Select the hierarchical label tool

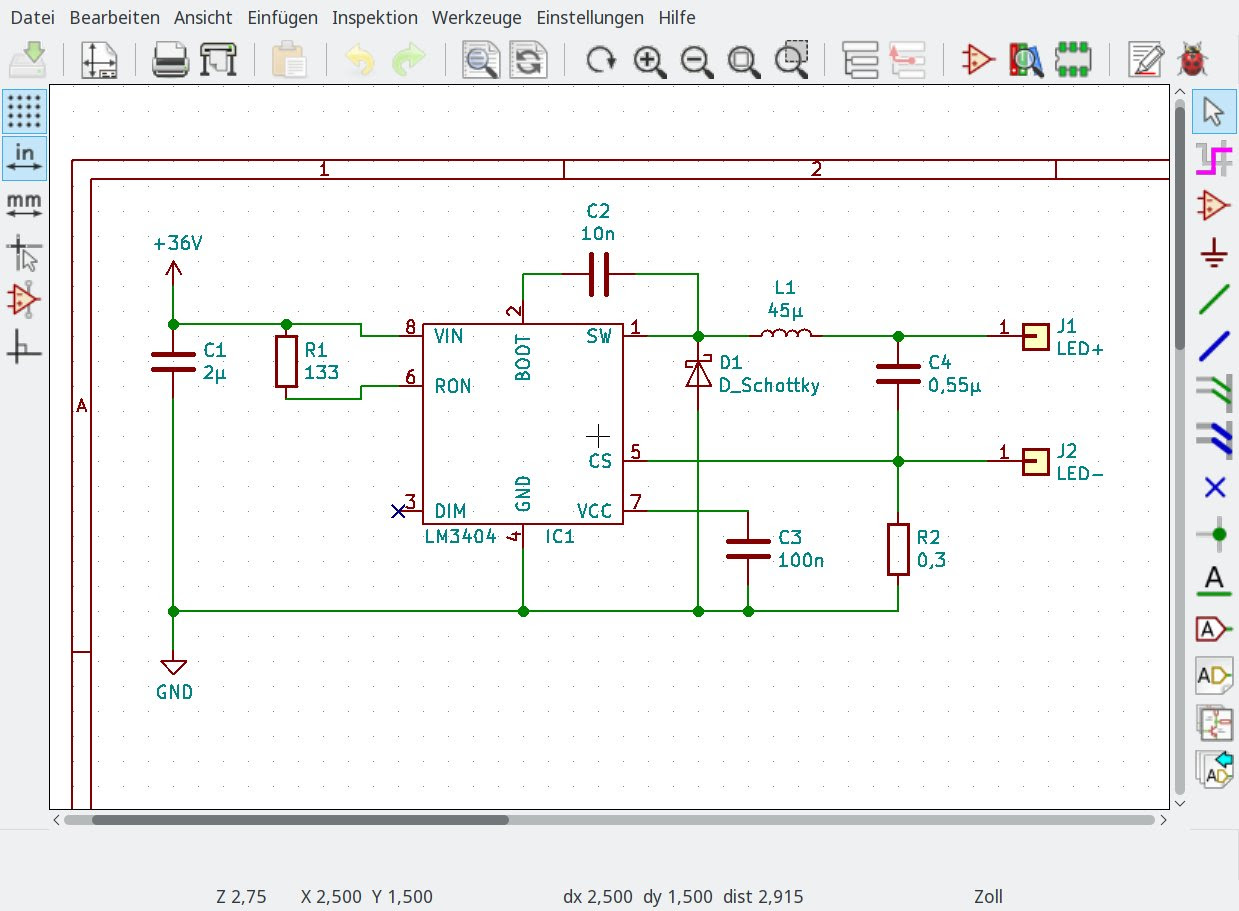point(1214,675)
